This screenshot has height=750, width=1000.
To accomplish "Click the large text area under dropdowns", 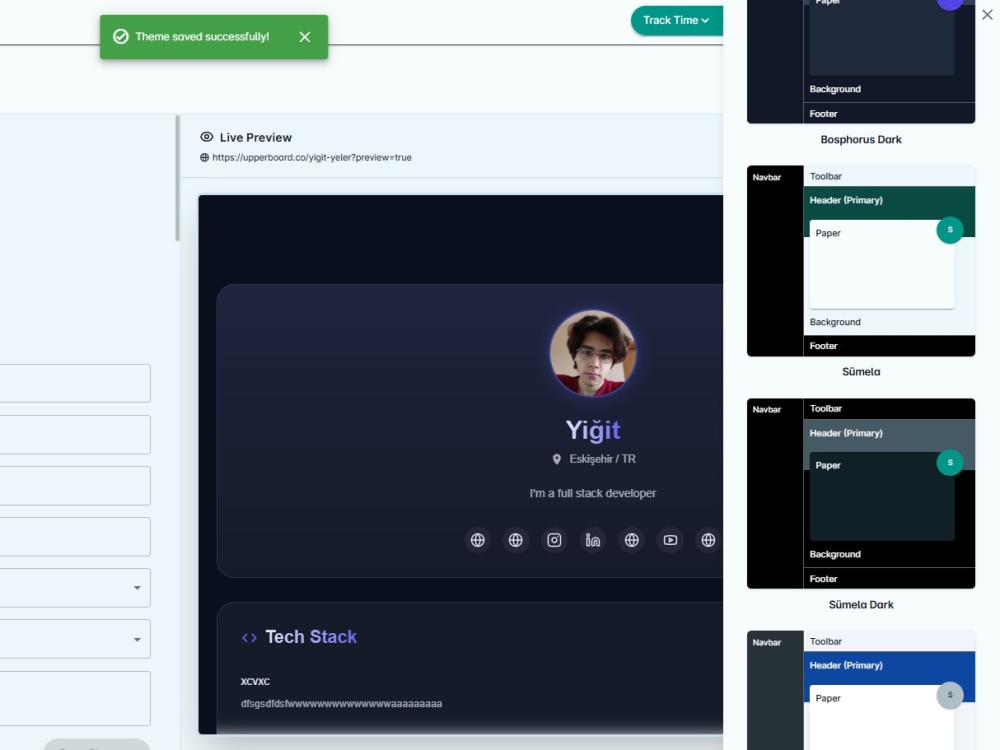I will [75, 698].
